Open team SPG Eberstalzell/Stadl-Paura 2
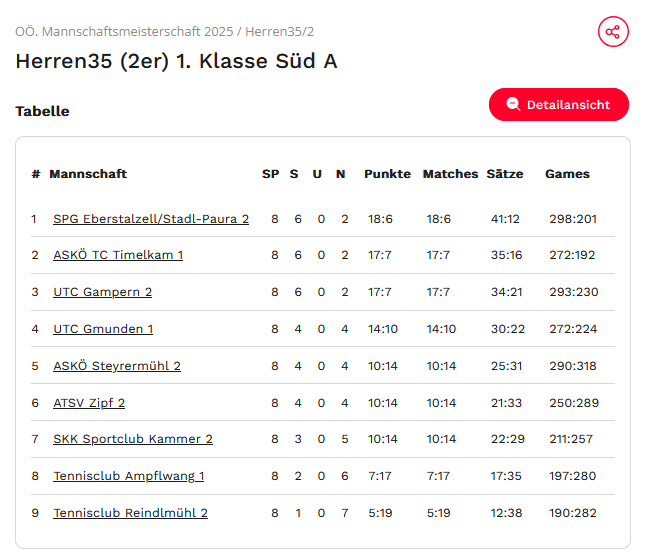Viewport: 645px width, 552px height. tap(151, 219)
